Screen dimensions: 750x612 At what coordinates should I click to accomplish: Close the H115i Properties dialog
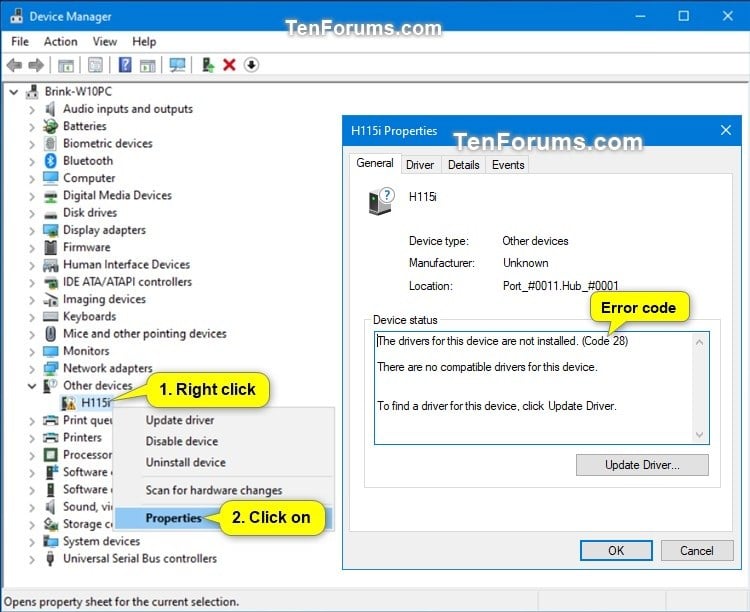click(x=726, y=130)
